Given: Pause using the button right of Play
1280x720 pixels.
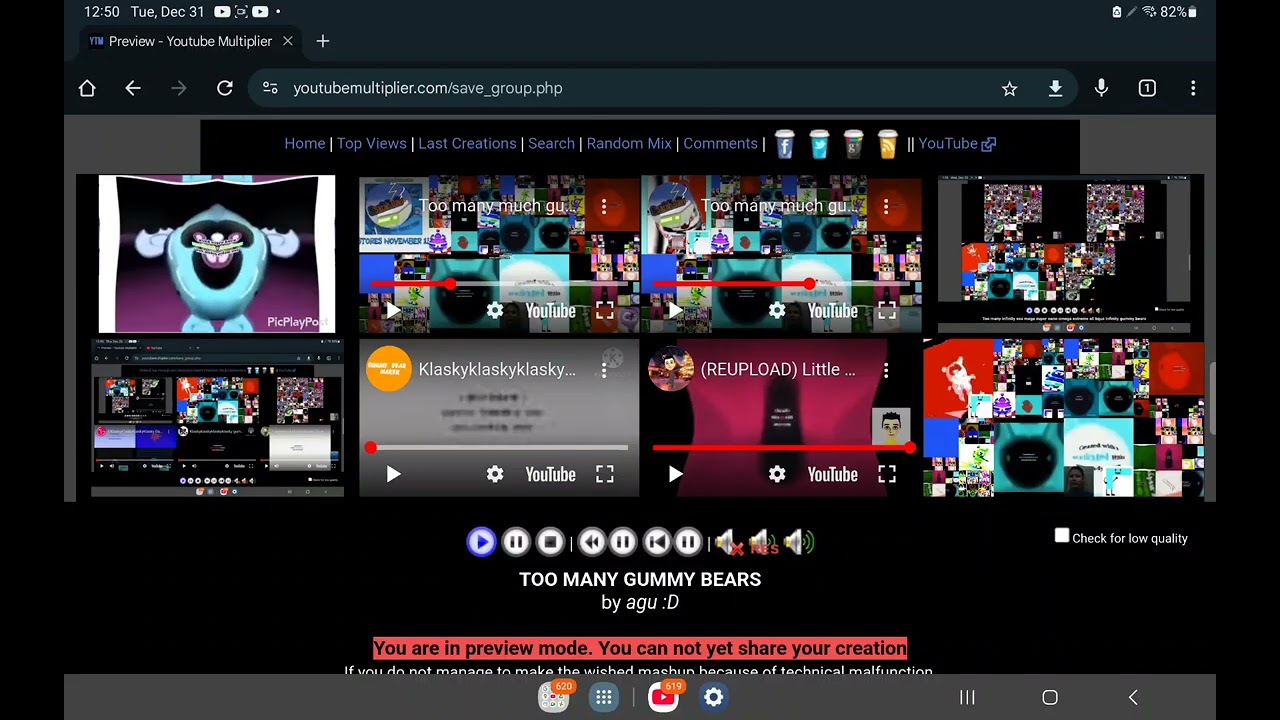Looking at the screenshot, I should click(516, 542).
